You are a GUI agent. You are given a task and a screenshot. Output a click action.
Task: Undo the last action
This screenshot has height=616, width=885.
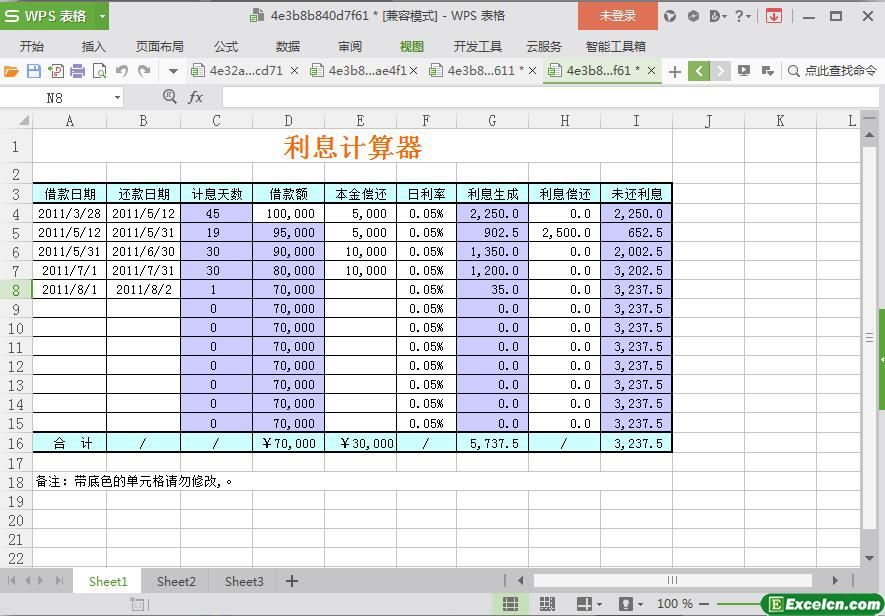click(122, 71)
